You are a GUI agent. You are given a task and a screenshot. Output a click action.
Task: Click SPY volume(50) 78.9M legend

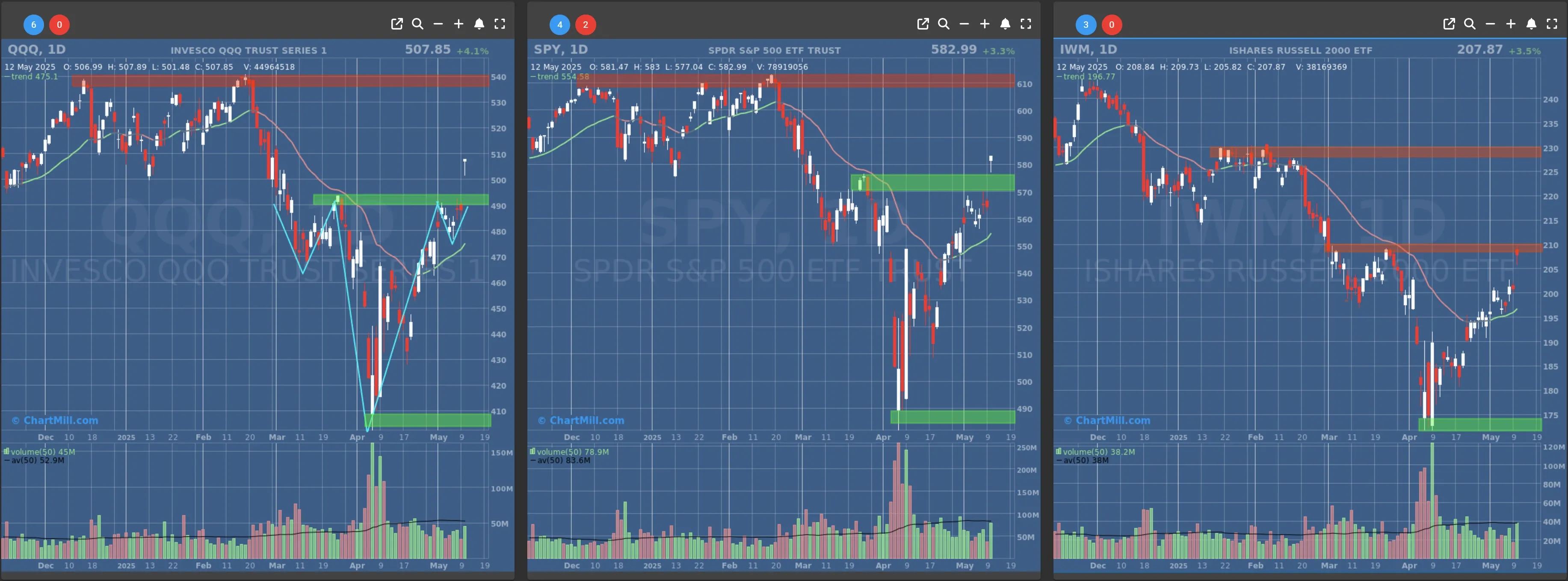click(569, 452)
